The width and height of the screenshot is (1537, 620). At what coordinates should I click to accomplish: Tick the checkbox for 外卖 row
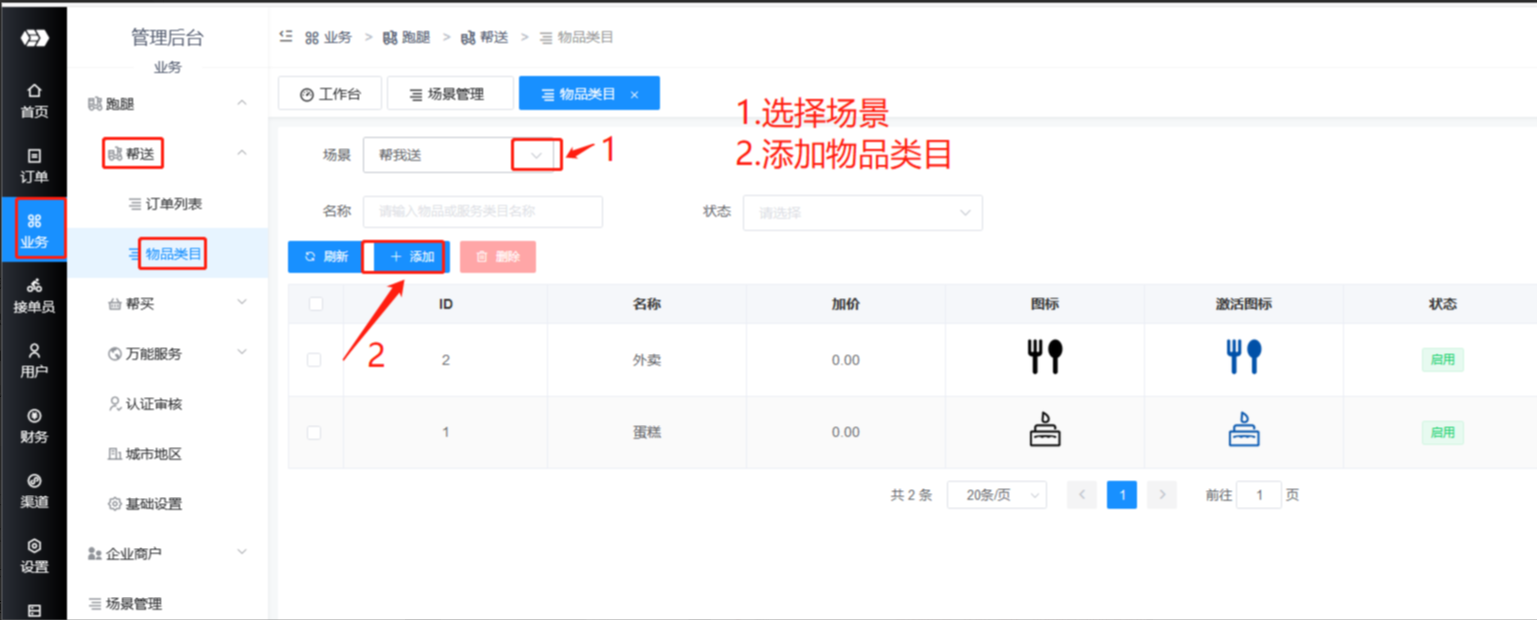pyautogui.click(x=314, y=360)
